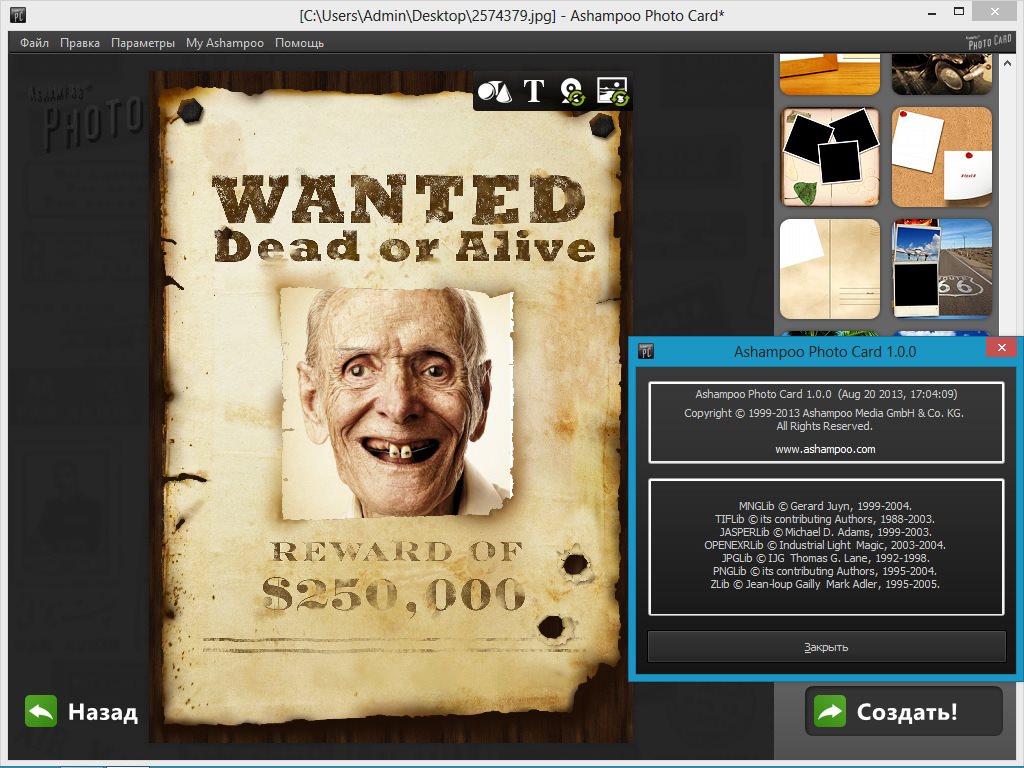This screenshot has height=768, width=1024.
Task: Close the Ashampoo Photo Card 1.0.0 dialog
Action: [x=1001, y=348]
